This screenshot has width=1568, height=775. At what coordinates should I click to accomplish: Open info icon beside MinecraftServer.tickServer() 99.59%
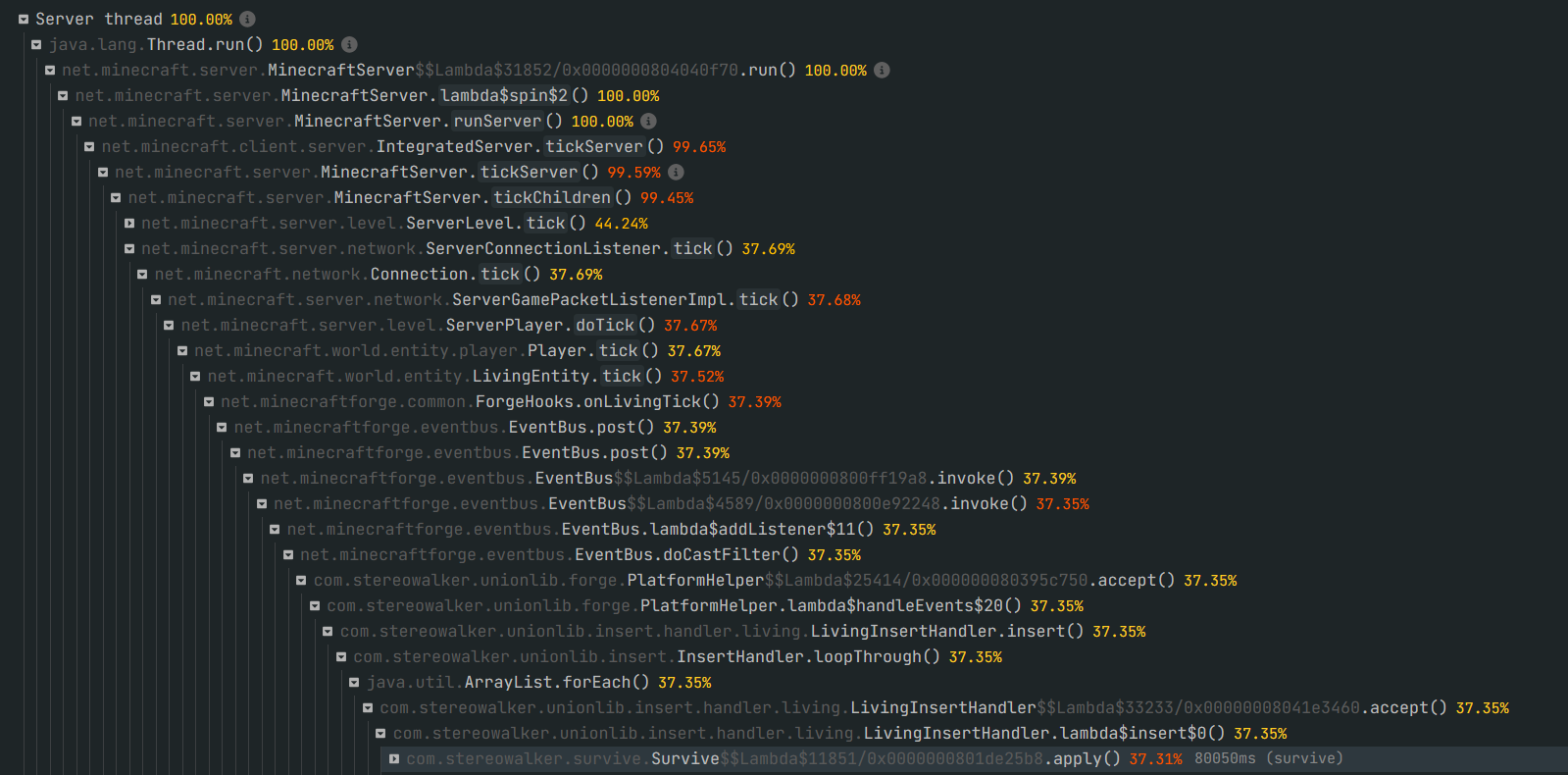point(676,172)
